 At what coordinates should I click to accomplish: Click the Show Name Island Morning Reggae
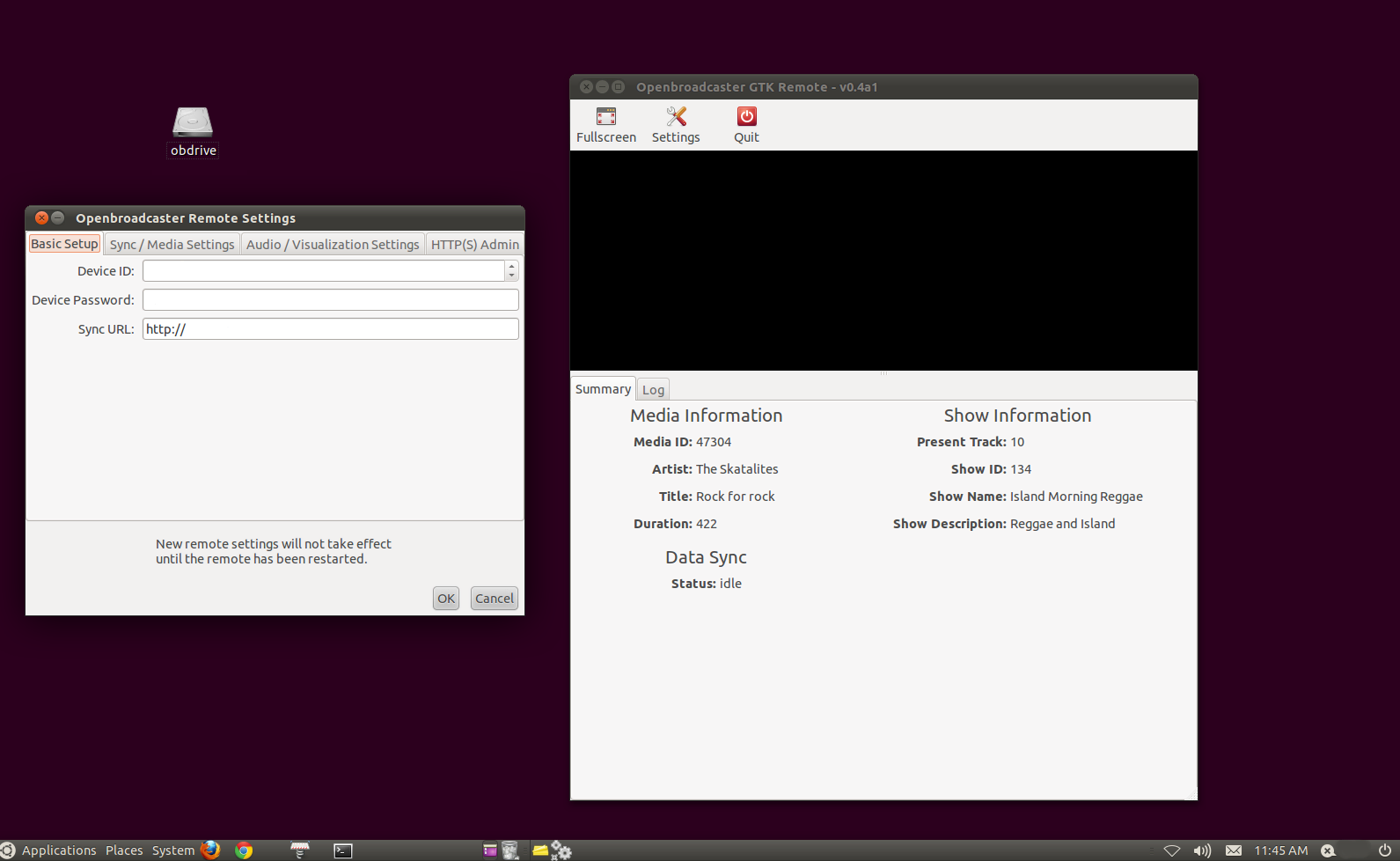coord(1076,497)
